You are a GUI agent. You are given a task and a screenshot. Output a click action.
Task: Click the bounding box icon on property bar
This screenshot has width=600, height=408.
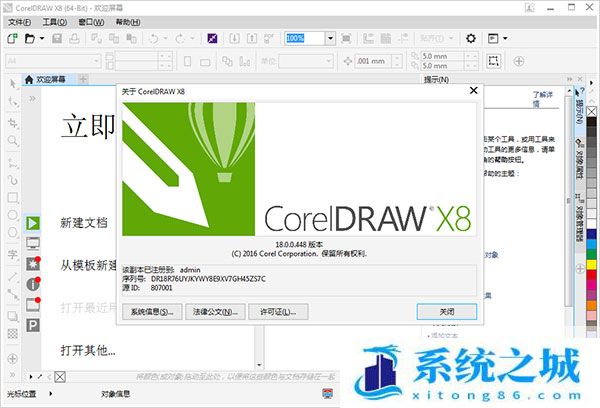coord(494,61)
